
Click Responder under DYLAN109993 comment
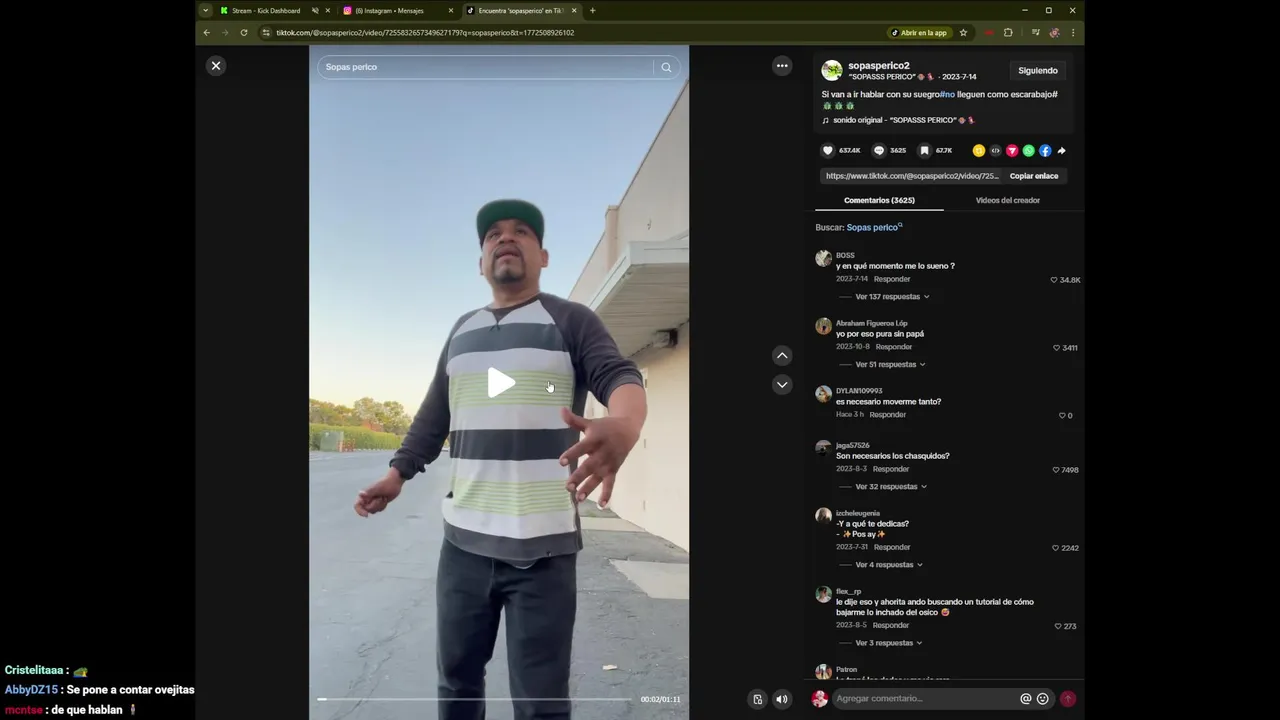click(x=888, y=414)
